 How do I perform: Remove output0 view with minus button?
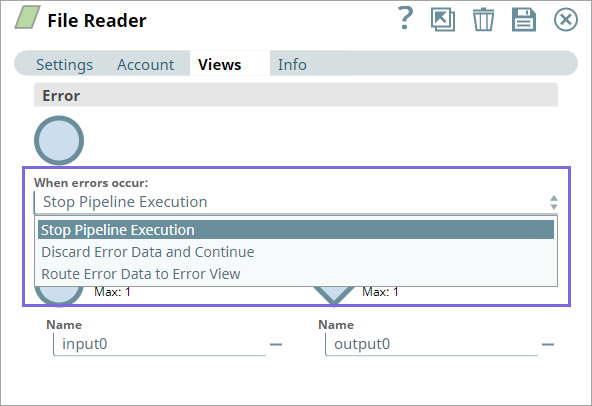[548, 344]
